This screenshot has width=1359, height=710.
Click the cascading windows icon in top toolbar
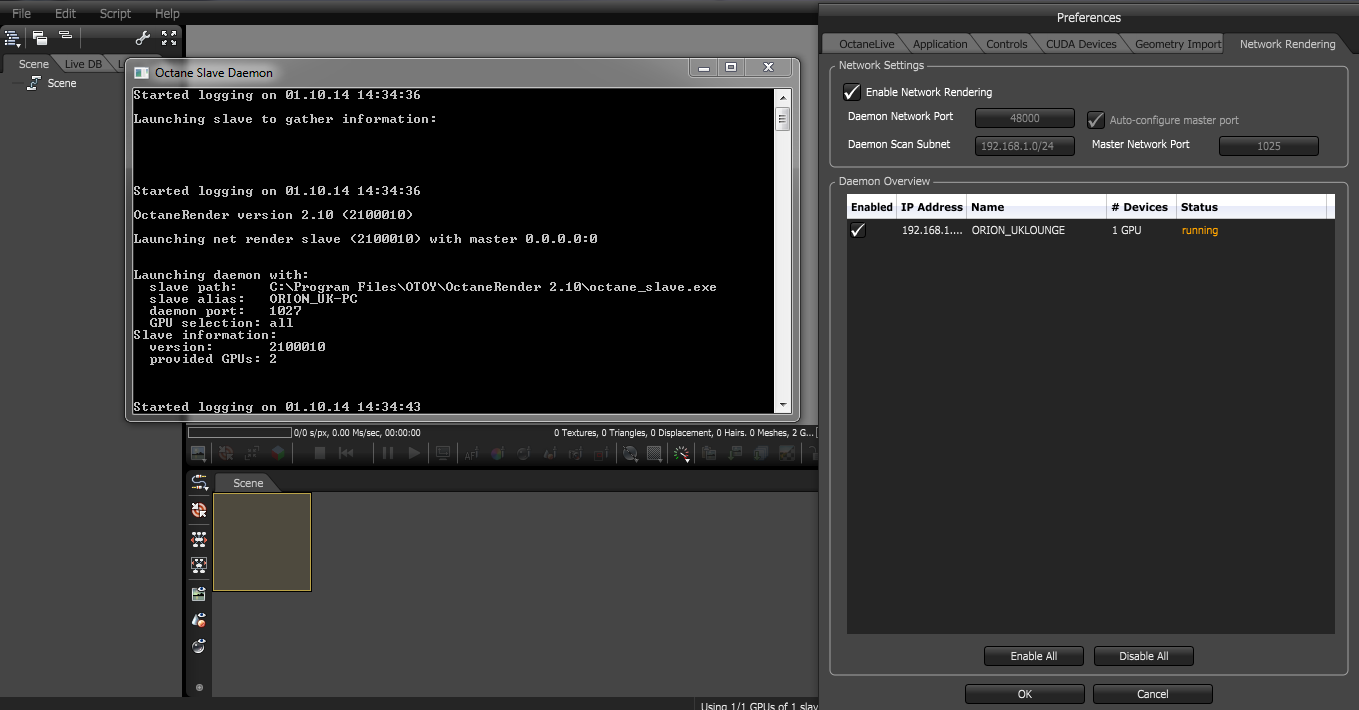pos(40,38)
